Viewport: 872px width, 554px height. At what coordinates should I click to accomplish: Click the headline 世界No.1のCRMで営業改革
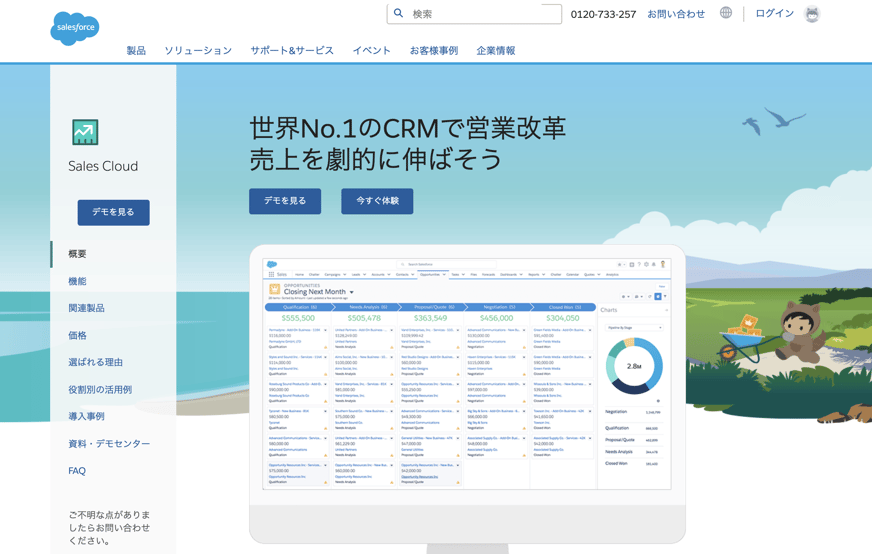pyautogui.click(x=407, y=128)
